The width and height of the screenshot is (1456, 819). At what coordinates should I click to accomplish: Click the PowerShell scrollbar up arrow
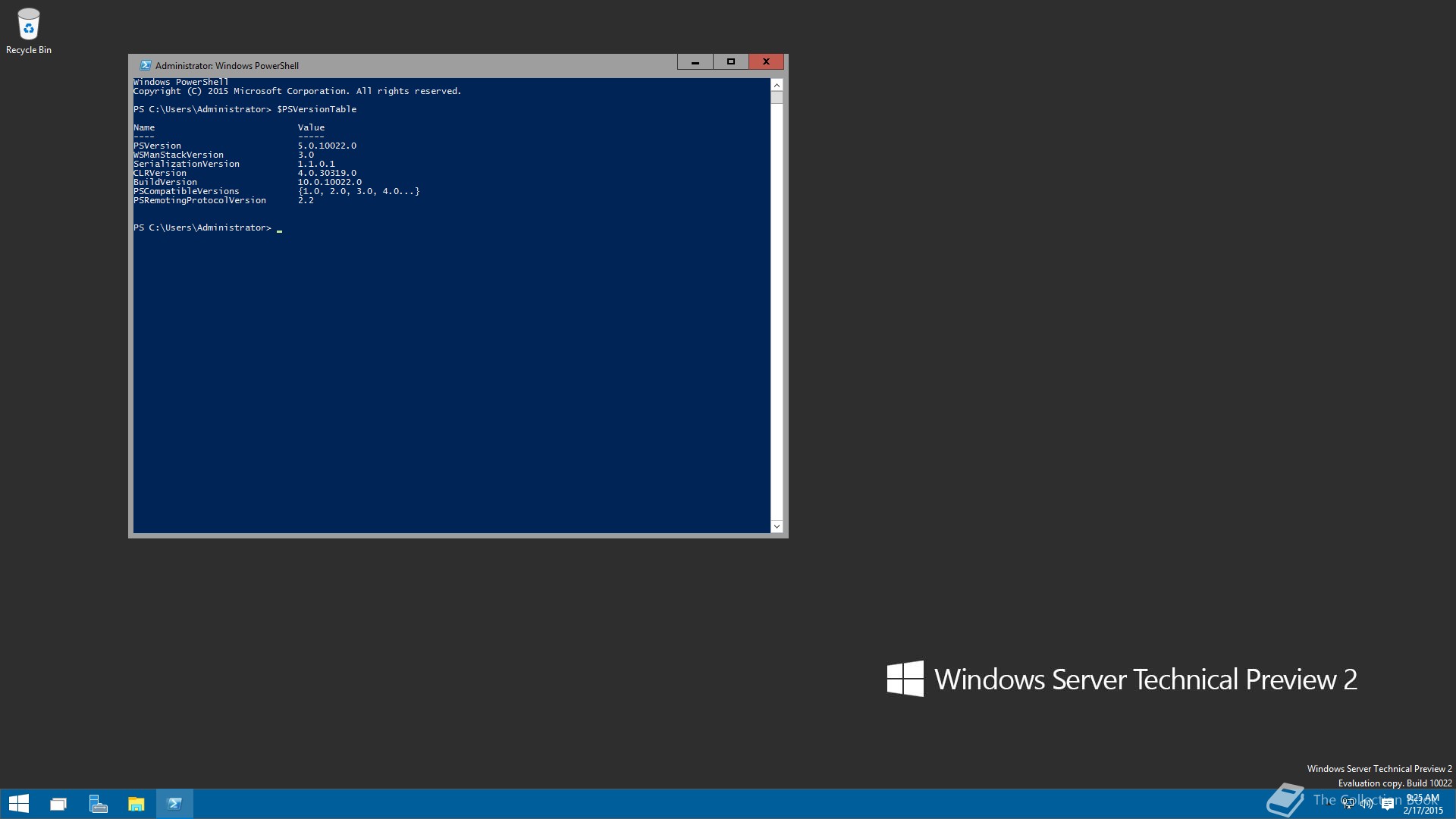[x=777, y=85]
